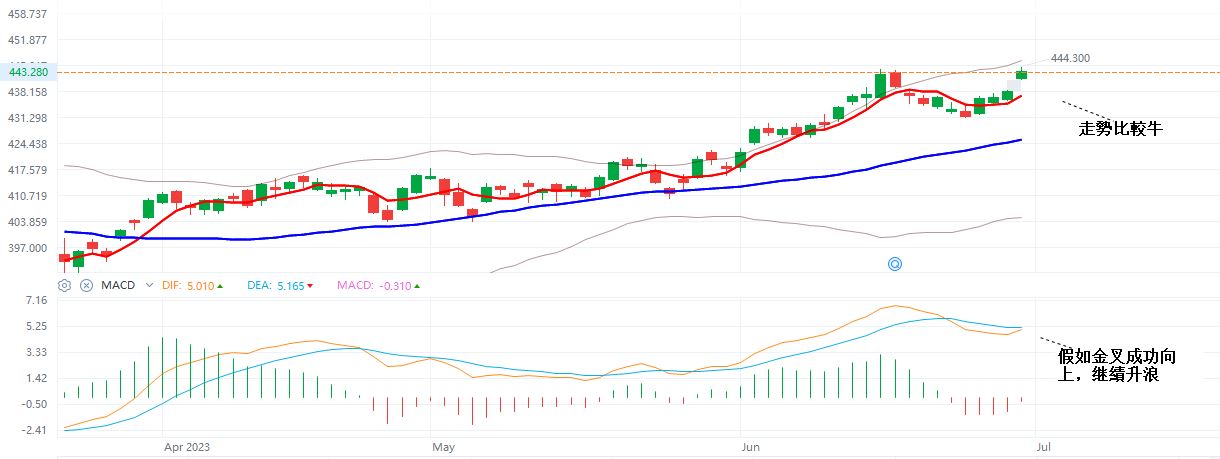The image size is (1220, 459).
Task: Select the 走勢比較牛 annotation text
Action: (x=1120, y=129)
